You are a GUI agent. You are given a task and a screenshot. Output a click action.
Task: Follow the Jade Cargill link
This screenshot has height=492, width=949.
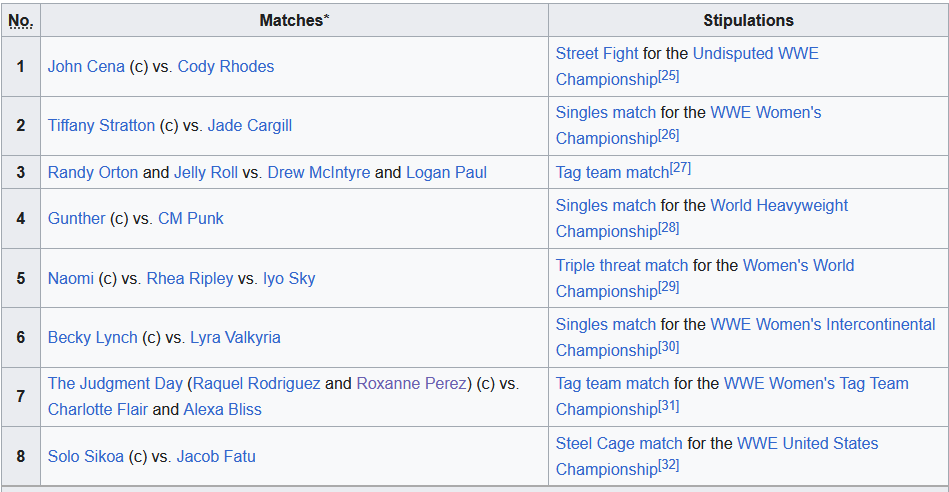pyautogui.click(x=250, y=125)
